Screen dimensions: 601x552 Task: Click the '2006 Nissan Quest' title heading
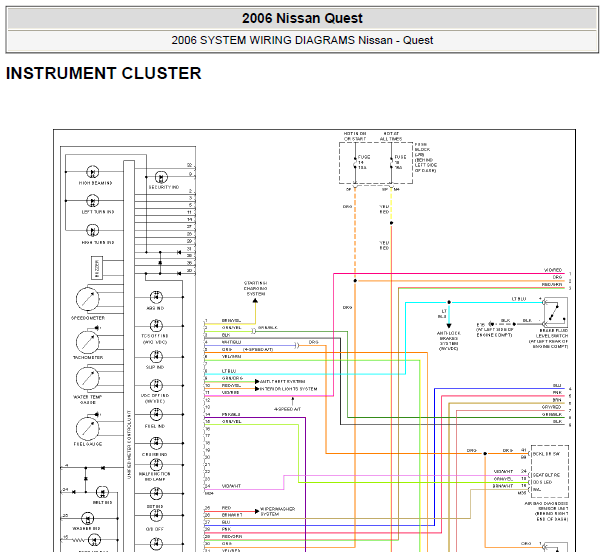[302, 18]
